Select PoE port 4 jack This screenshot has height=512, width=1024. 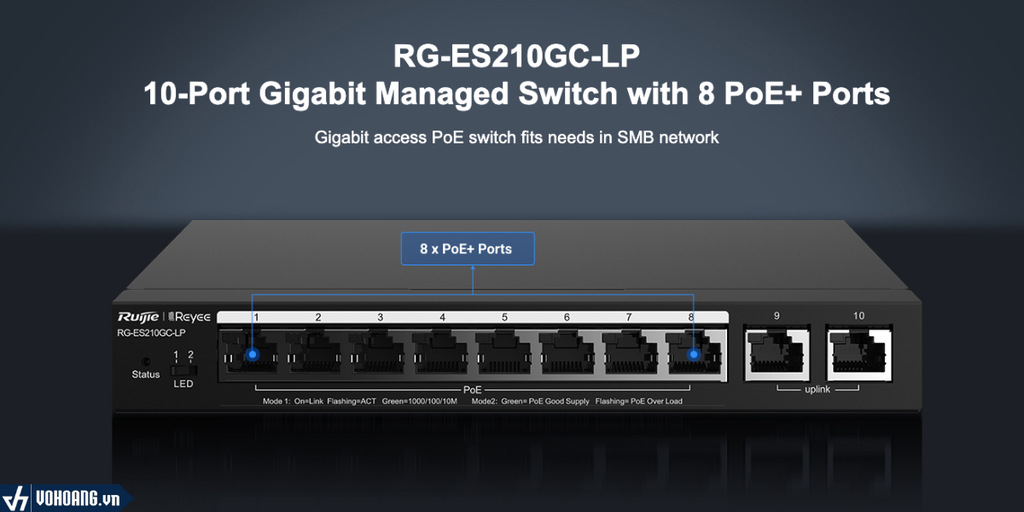pyautogui.click(x=440, y=353)
